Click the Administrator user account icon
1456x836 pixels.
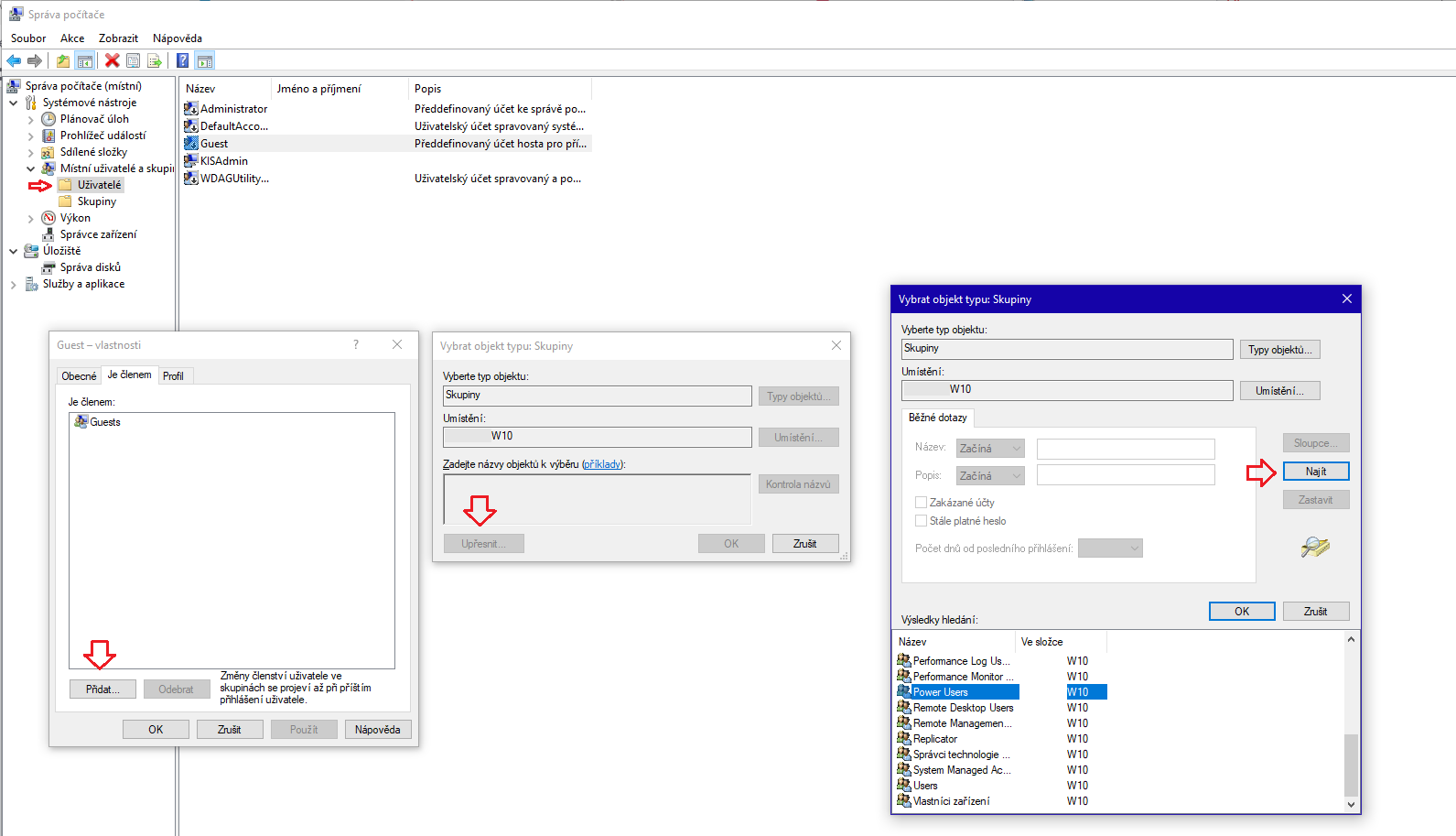pos(191,109)
